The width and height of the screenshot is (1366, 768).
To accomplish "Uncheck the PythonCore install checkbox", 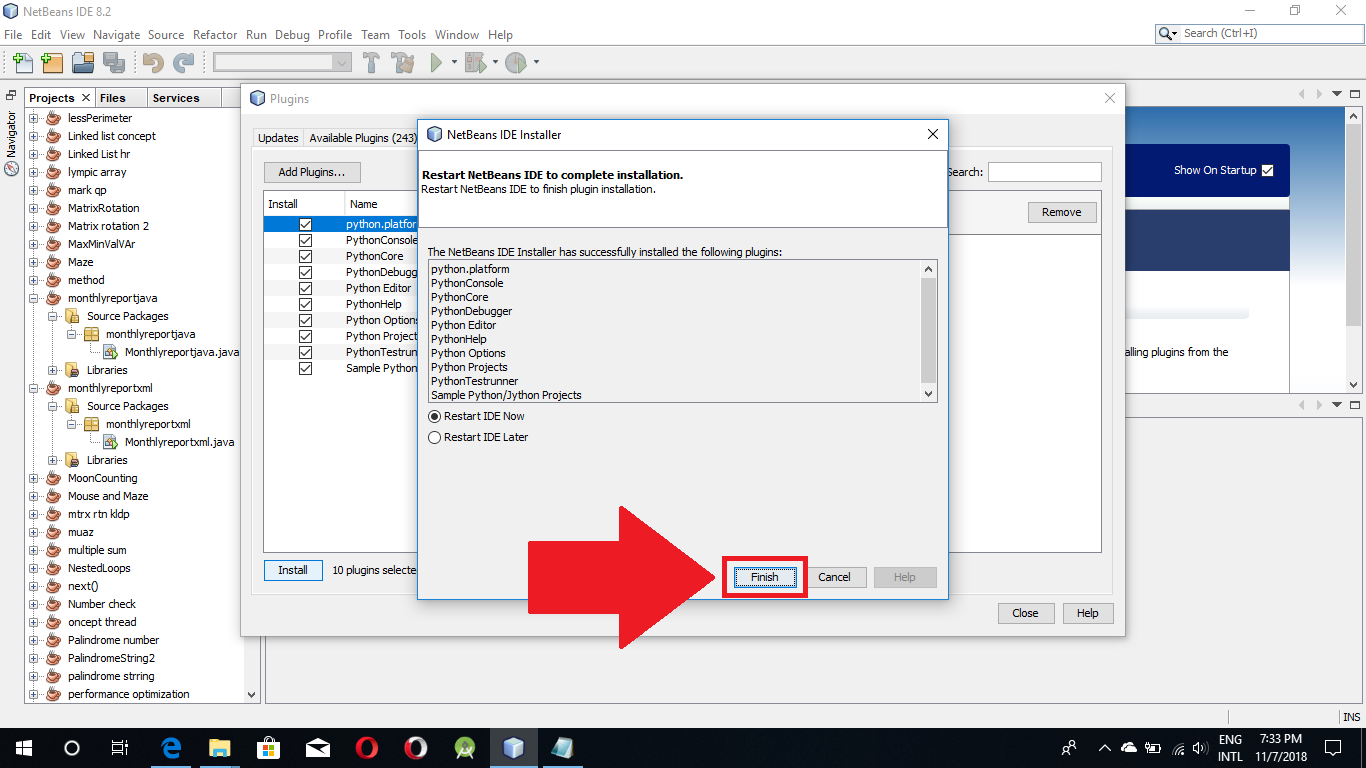I will point(305,256).
